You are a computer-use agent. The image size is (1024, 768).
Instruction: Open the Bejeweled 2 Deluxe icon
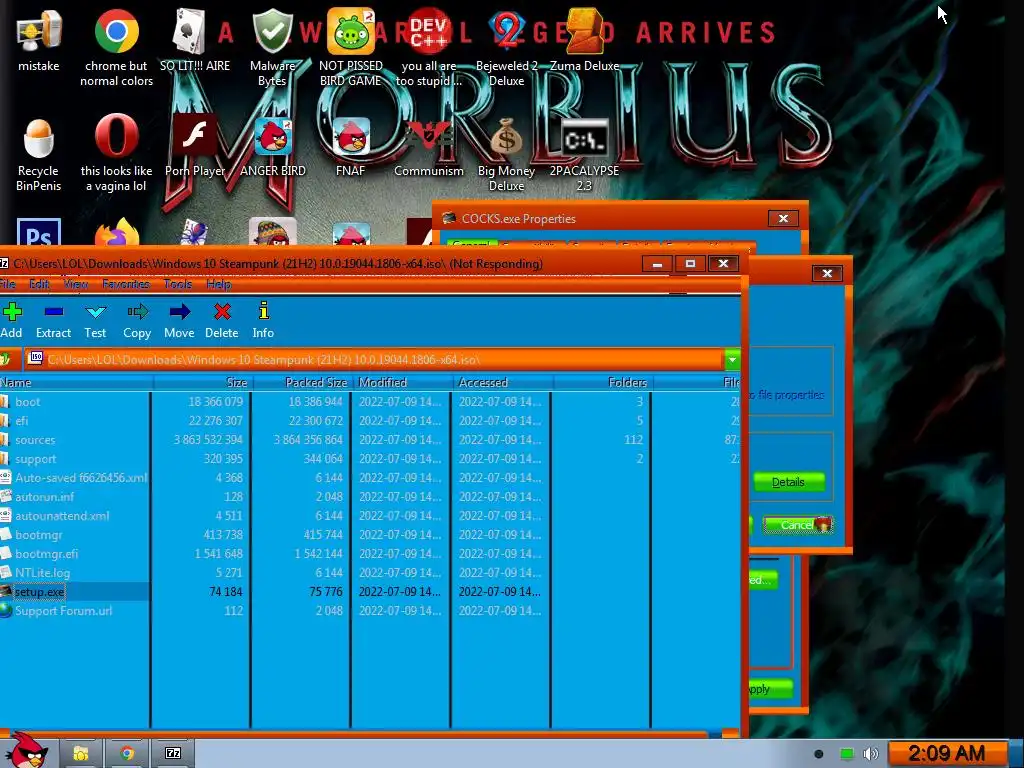click(x=507, y=47)
